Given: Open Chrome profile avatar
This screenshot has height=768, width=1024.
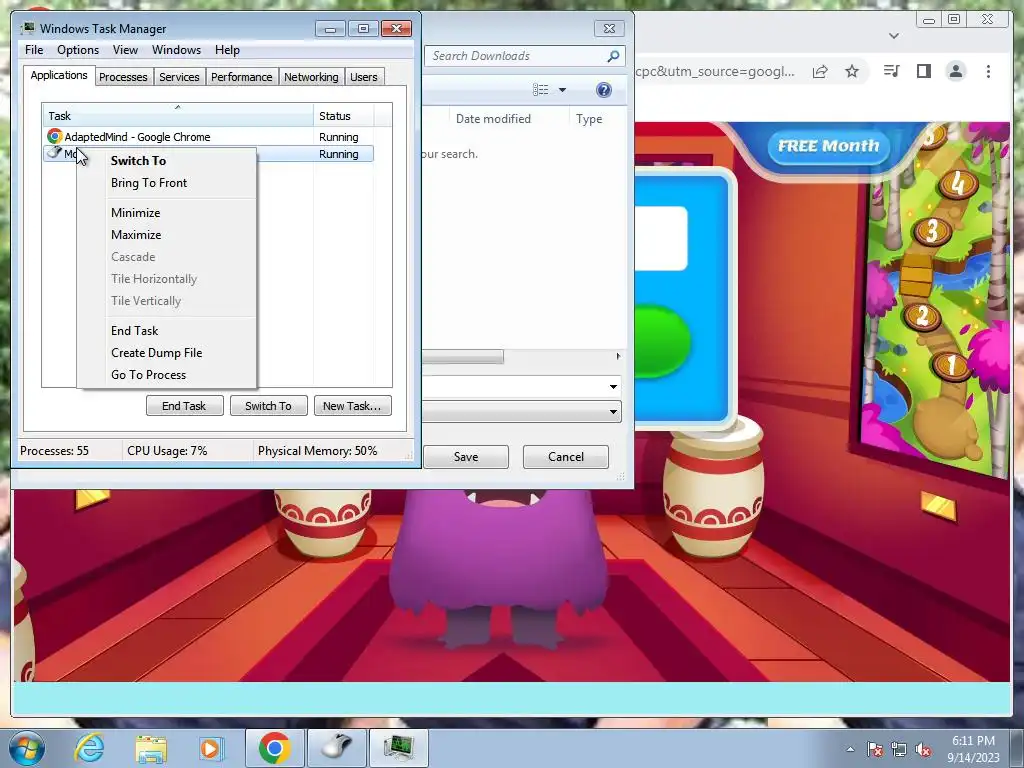Looking at the screenshot, I should tap(955, 71).
